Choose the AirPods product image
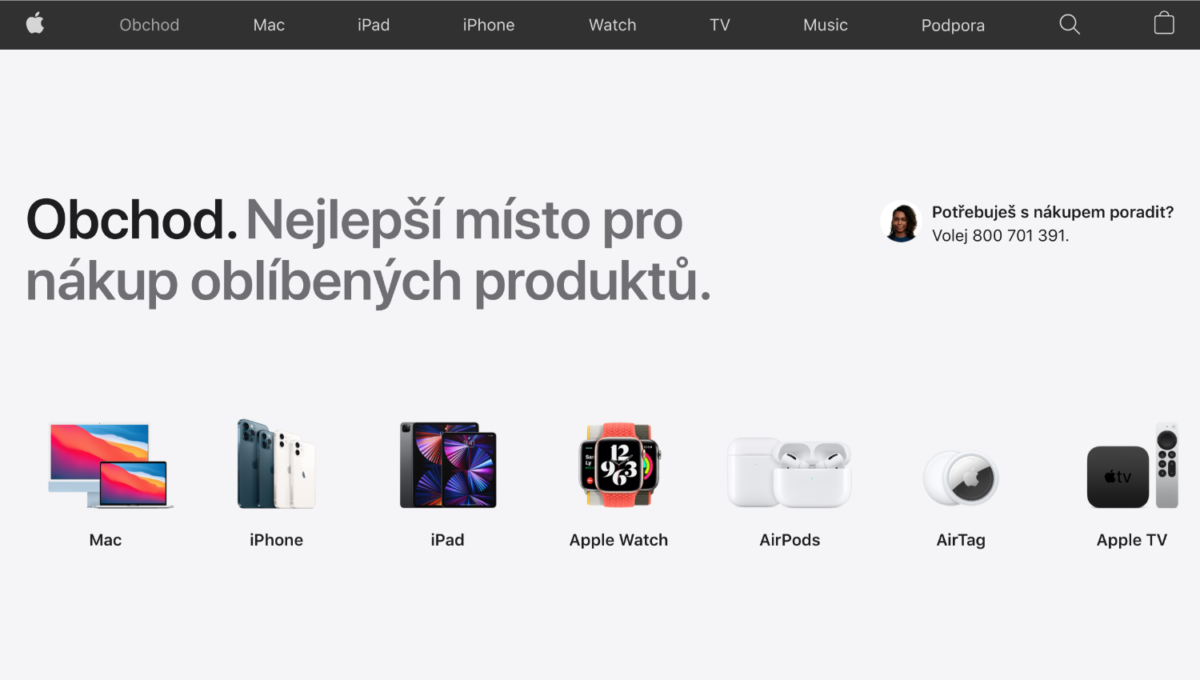 (x=789, y=472)
